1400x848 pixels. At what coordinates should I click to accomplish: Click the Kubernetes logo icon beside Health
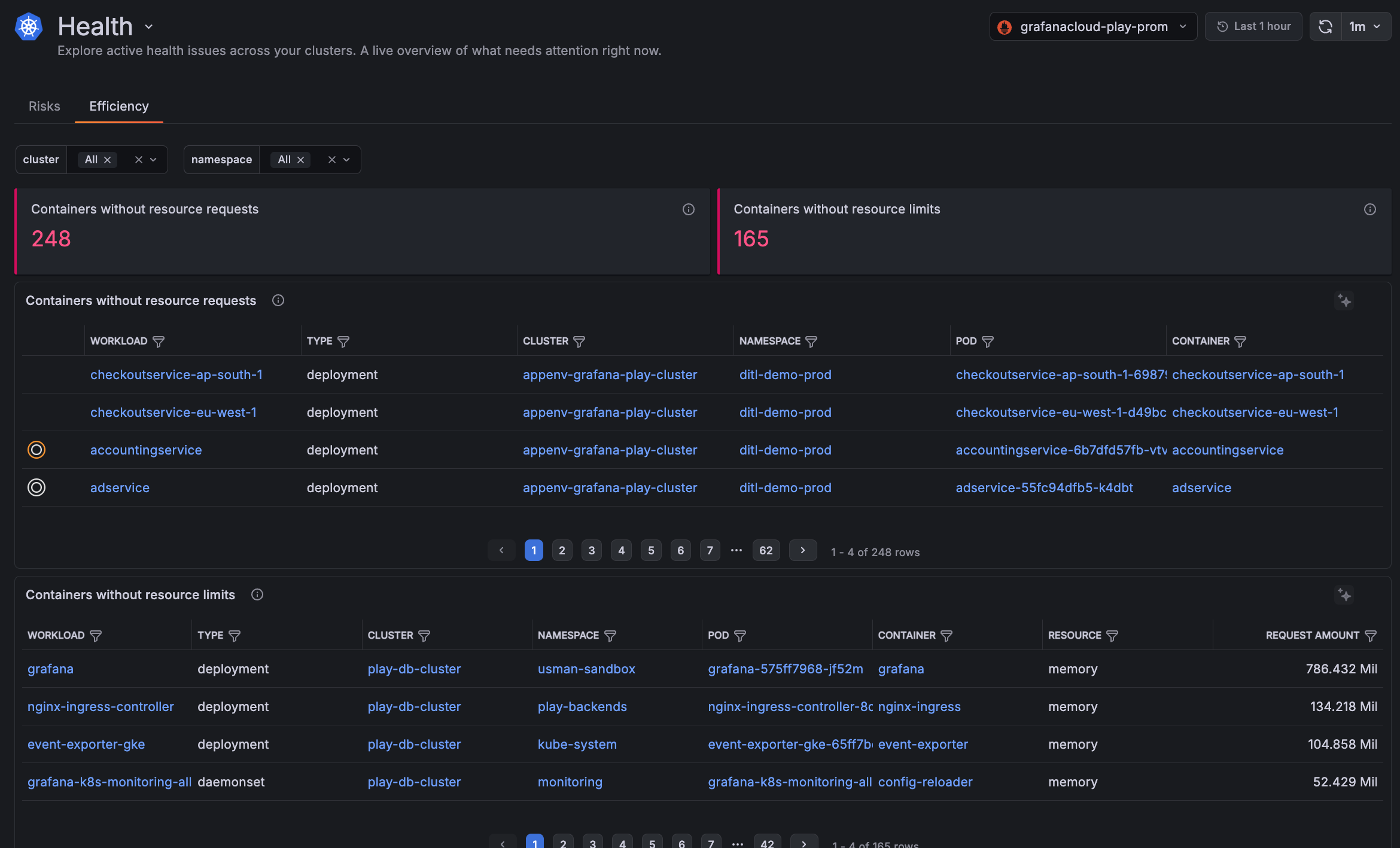pos(29,27)
